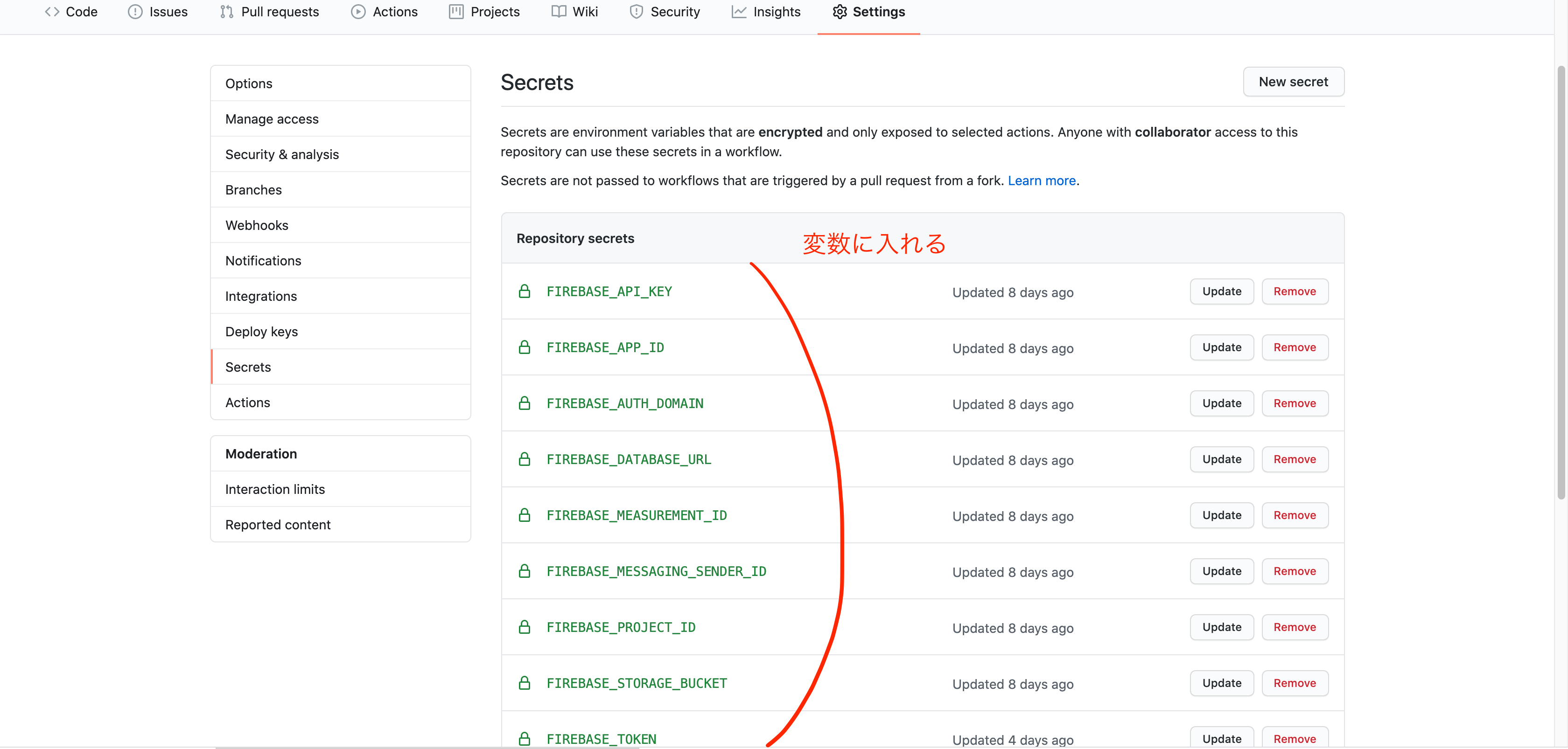This screenshot has width=1568, height=749.
Task: Click the Wiki book icon
Action: (x=558, y=12)
